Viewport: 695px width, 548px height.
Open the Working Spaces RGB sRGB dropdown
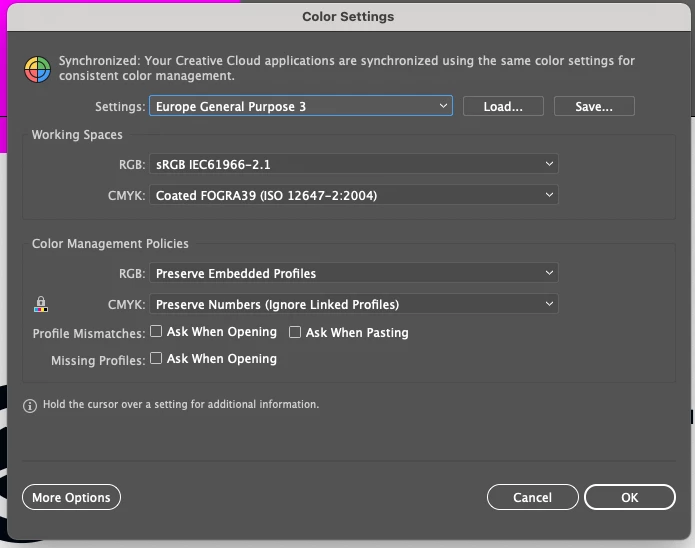click(x=354, y=164)
